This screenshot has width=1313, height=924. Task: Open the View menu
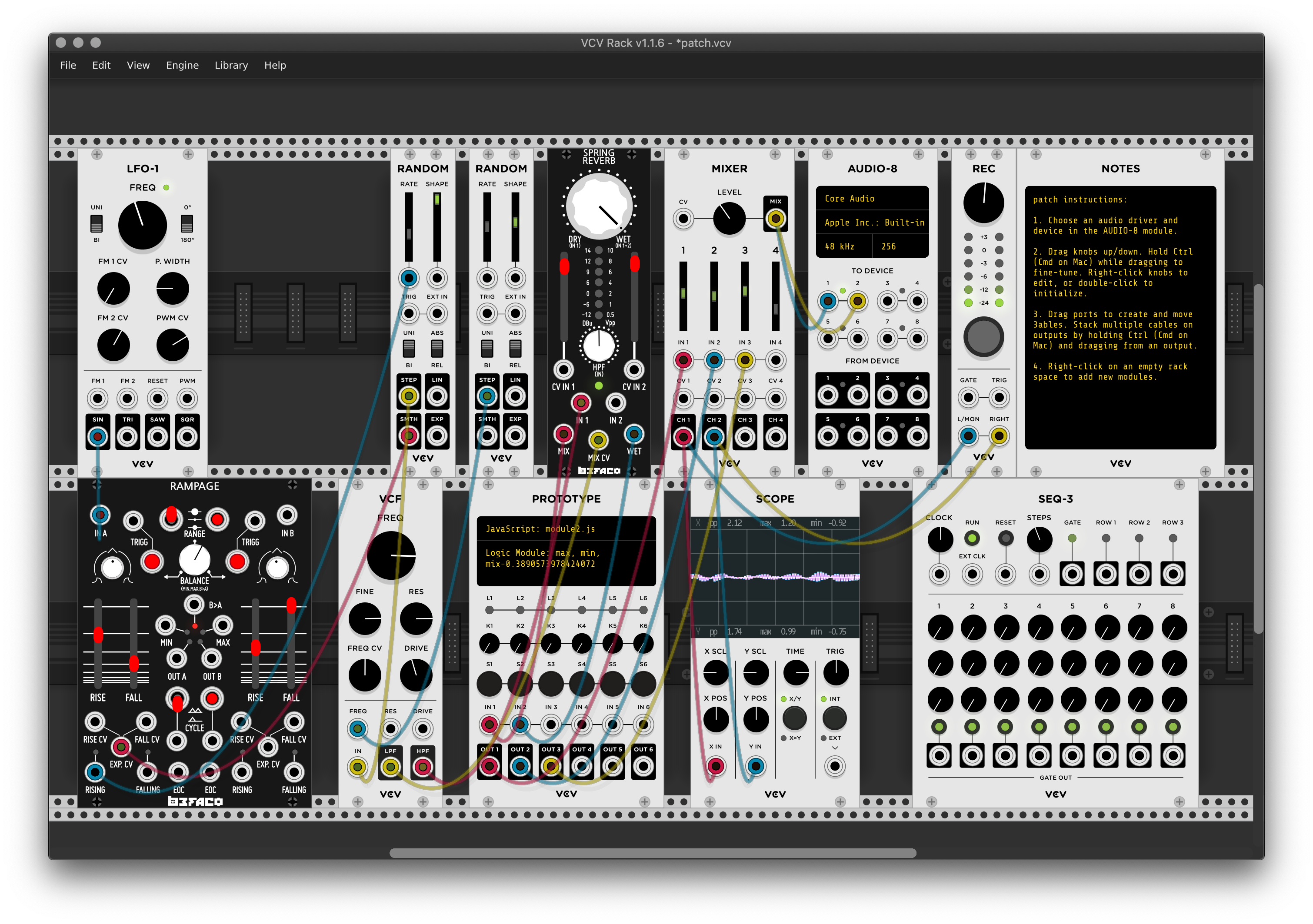pyautogui.click(x=138, y=65)
